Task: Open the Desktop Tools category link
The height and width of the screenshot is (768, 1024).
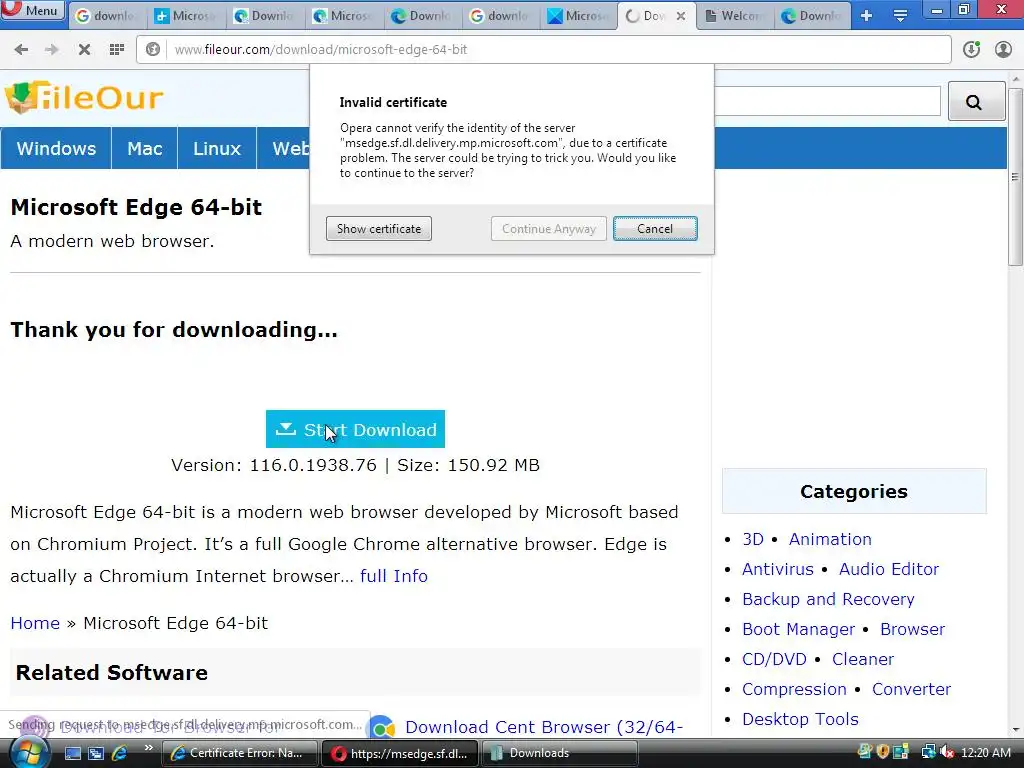Action: click(800, 720)
